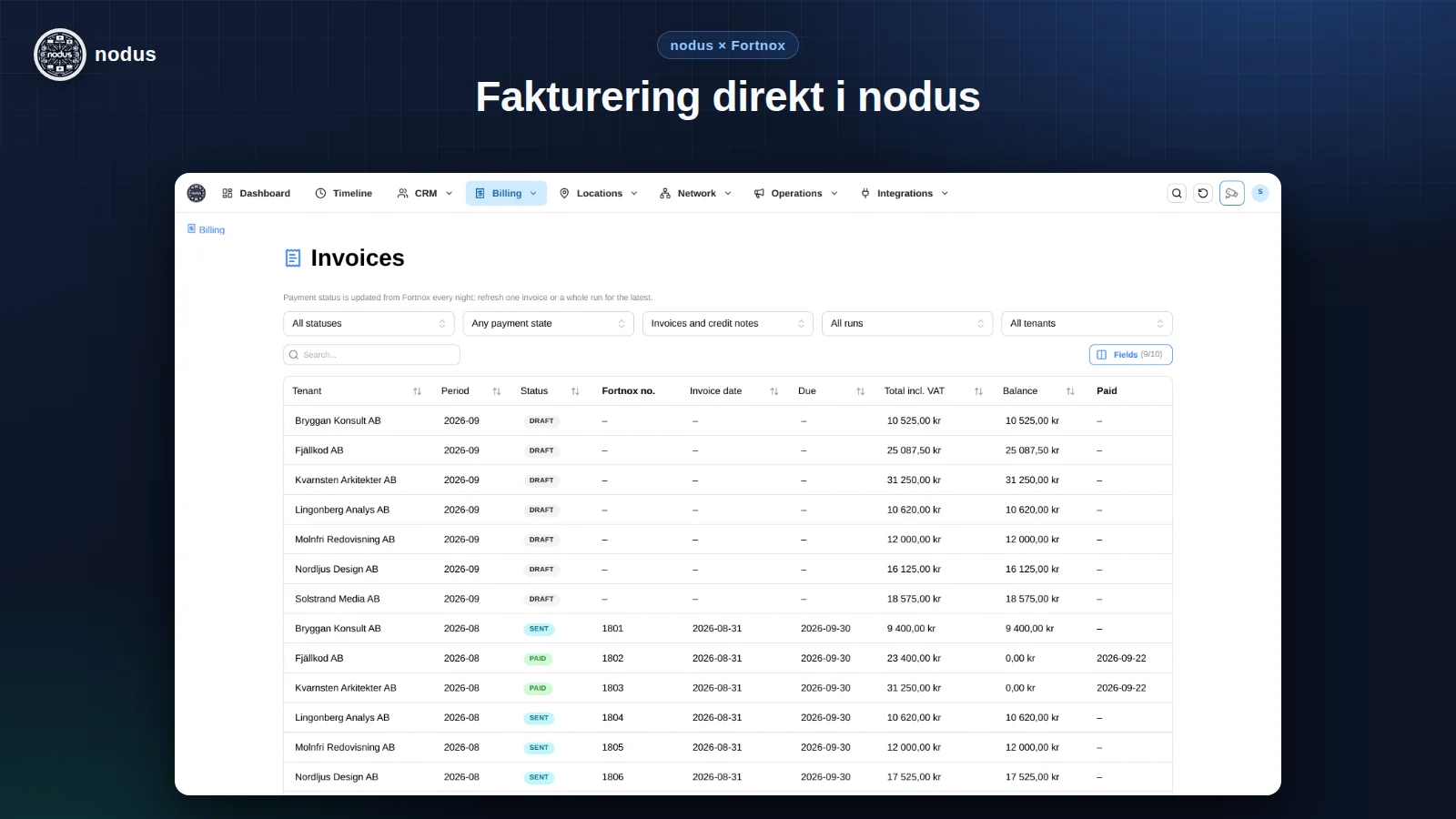Sort table by Invoice date arrows
This screenshot has height=819, width=1456.
point(774,391)
